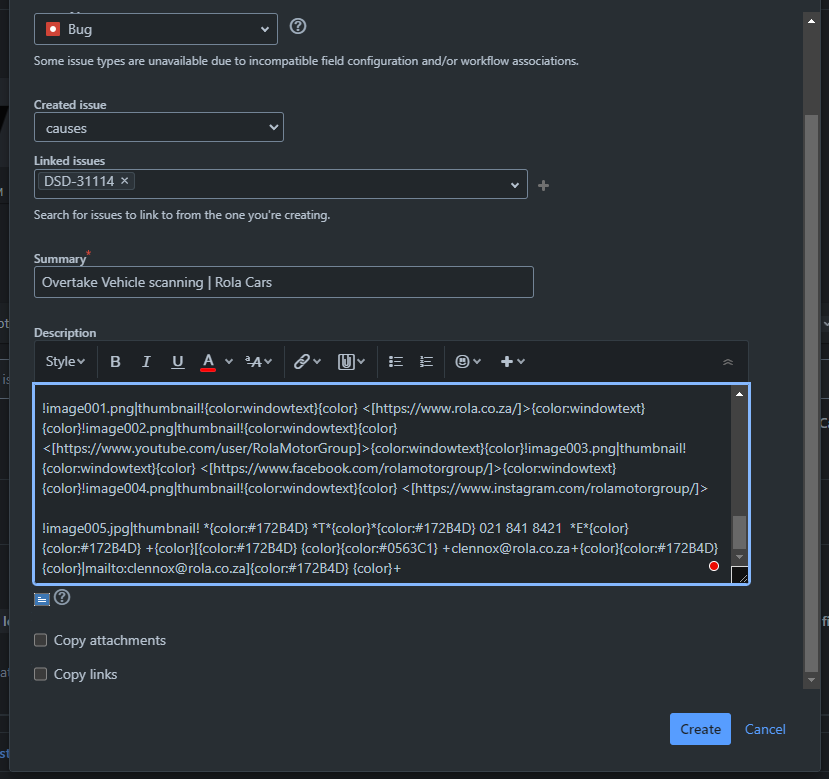Open the emoticon picker
Image resolution: width=829 pixels, height=779 pixels.
(468, 361)
